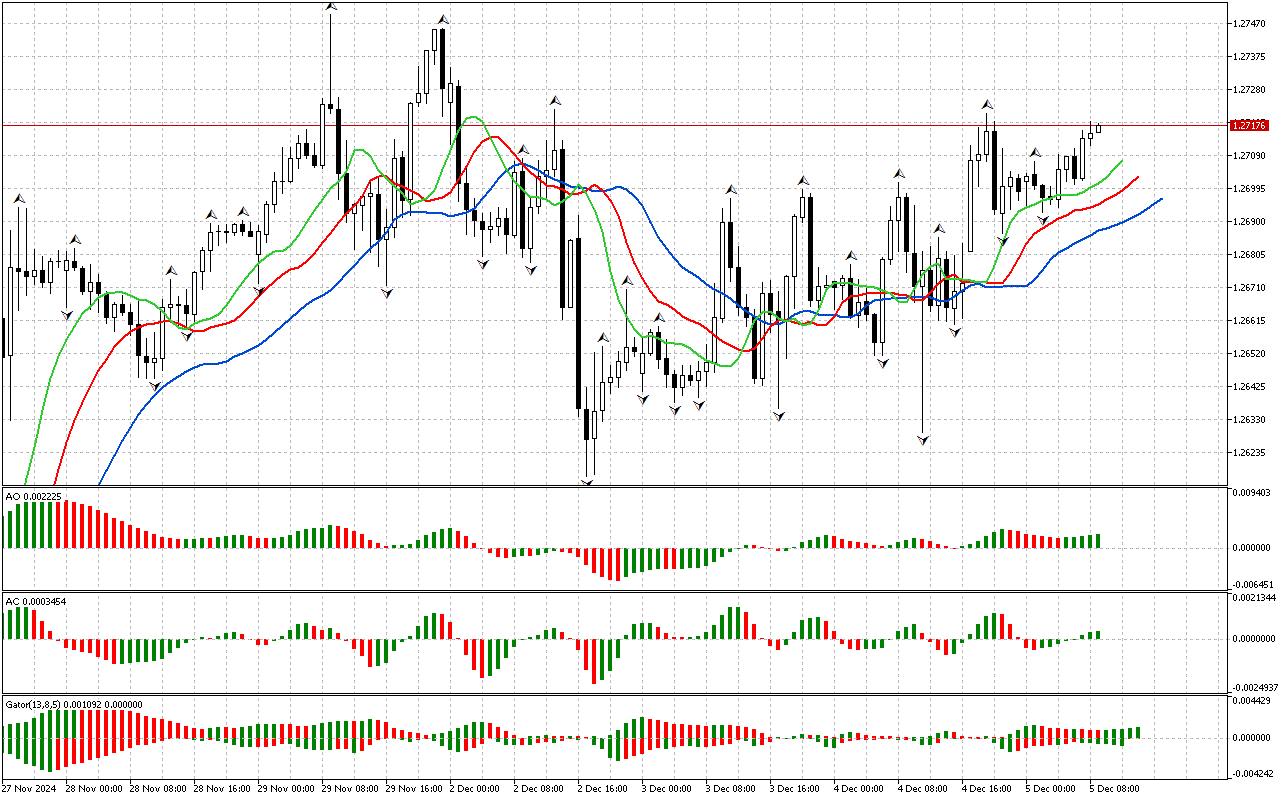The height and width of the screenshot is (800, 1280).
Task: Click the 4 Dec 00:00 time label
Action: [860, 789]
